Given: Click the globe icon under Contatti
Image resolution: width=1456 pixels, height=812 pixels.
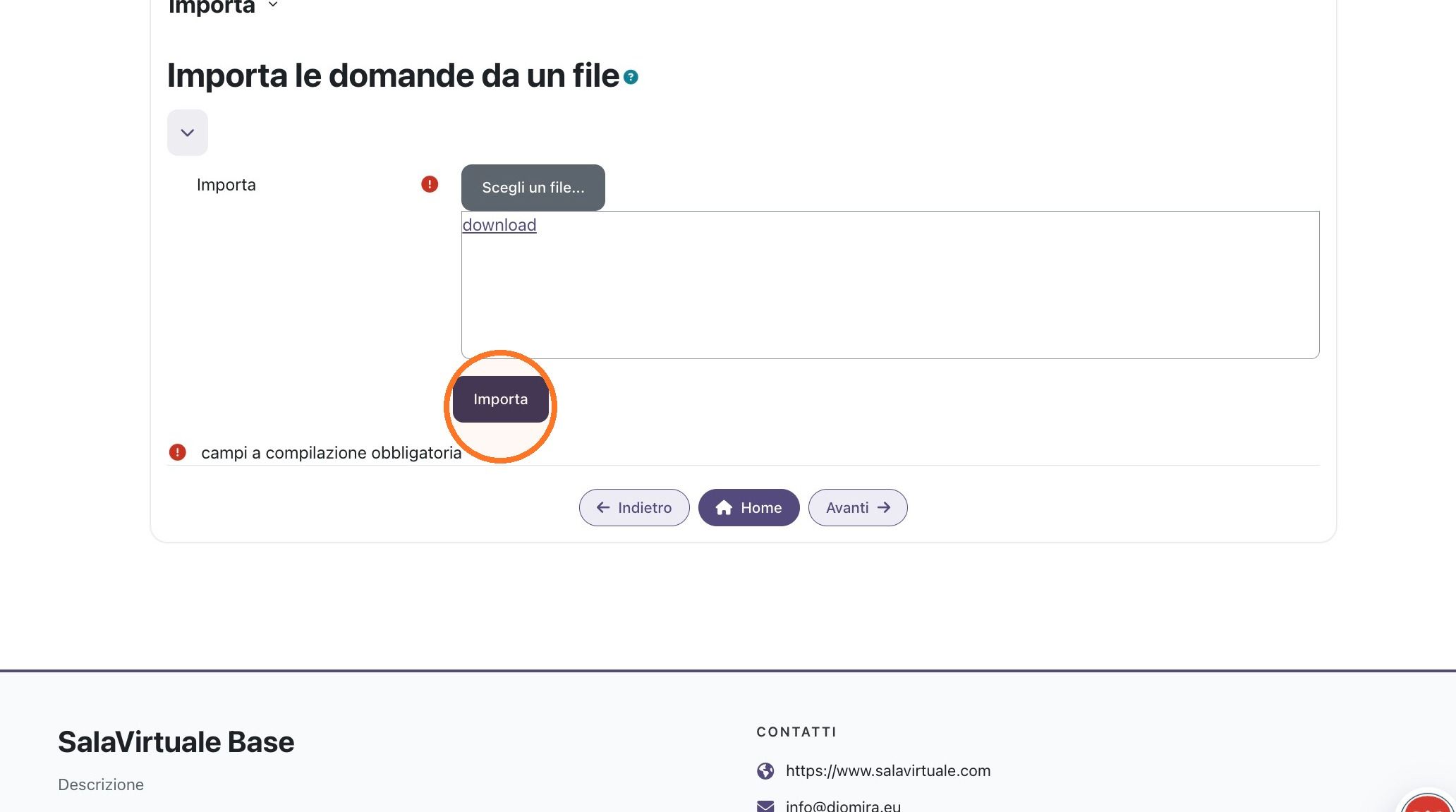Looking at the screenshot, I should click(765, 770).
